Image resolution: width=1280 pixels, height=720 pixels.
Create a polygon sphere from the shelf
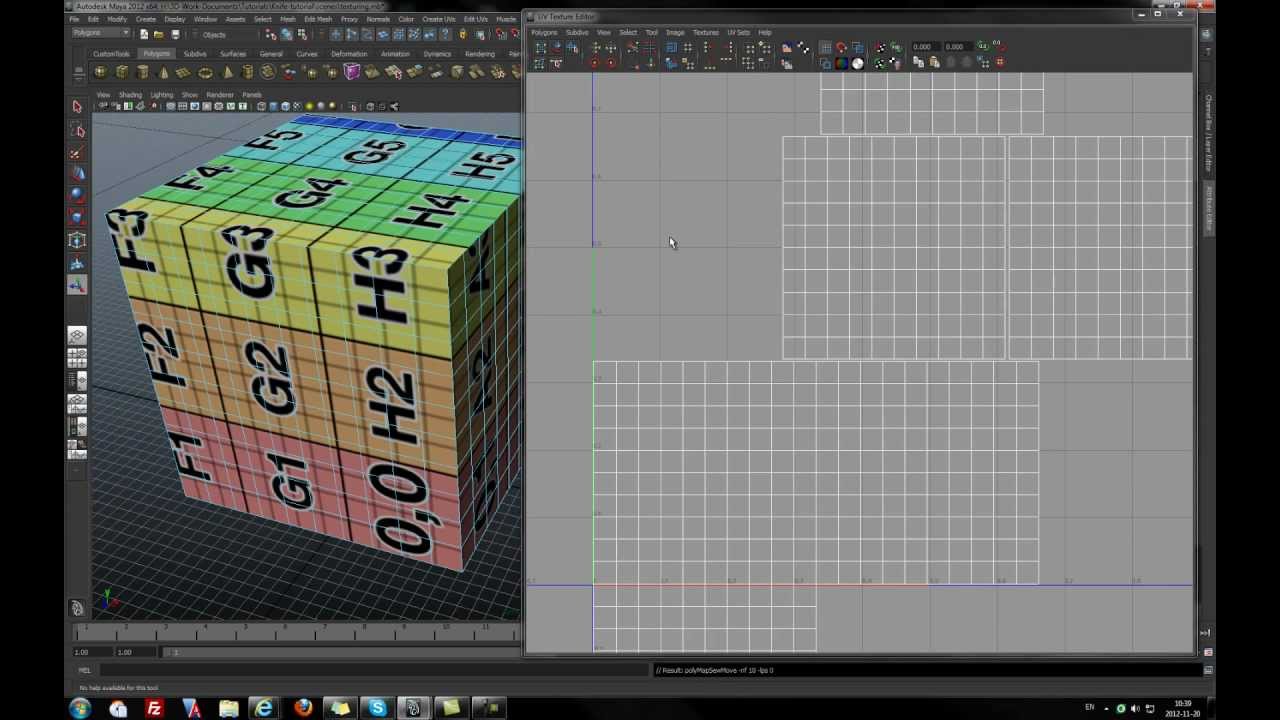tap(100, 72)
